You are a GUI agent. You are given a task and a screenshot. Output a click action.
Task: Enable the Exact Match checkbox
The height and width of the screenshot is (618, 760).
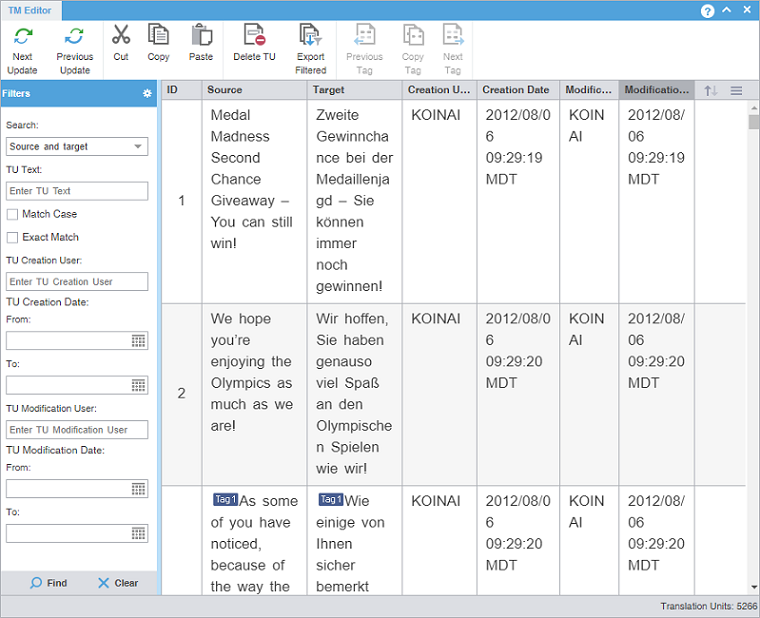click(13, 237)
